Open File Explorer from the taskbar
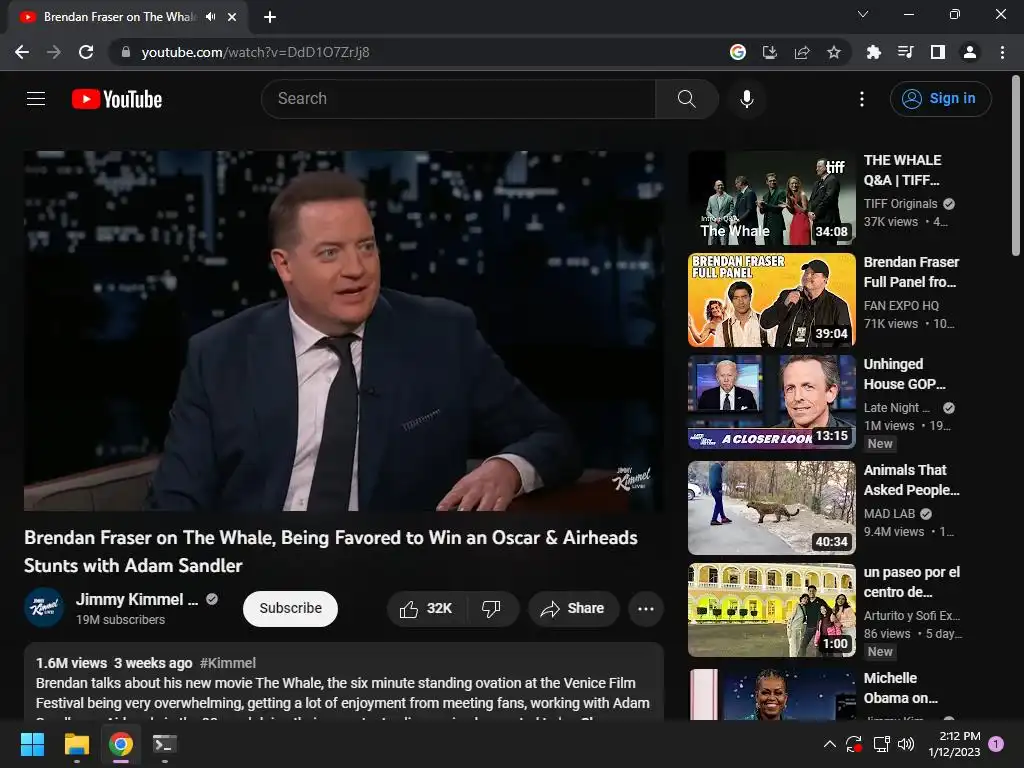 point(76,744)
